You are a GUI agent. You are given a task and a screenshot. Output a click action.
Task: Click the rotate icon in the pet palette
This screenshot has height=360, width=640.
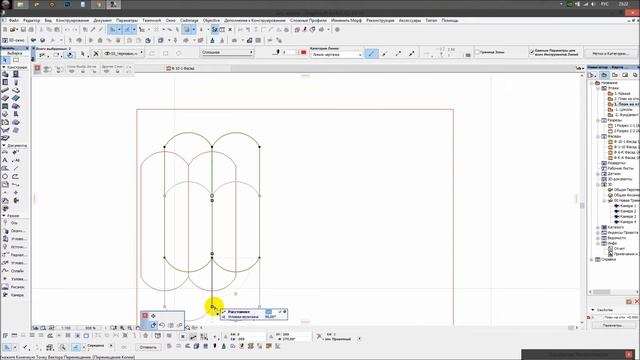pyautogui.click(x=162, y=325)
